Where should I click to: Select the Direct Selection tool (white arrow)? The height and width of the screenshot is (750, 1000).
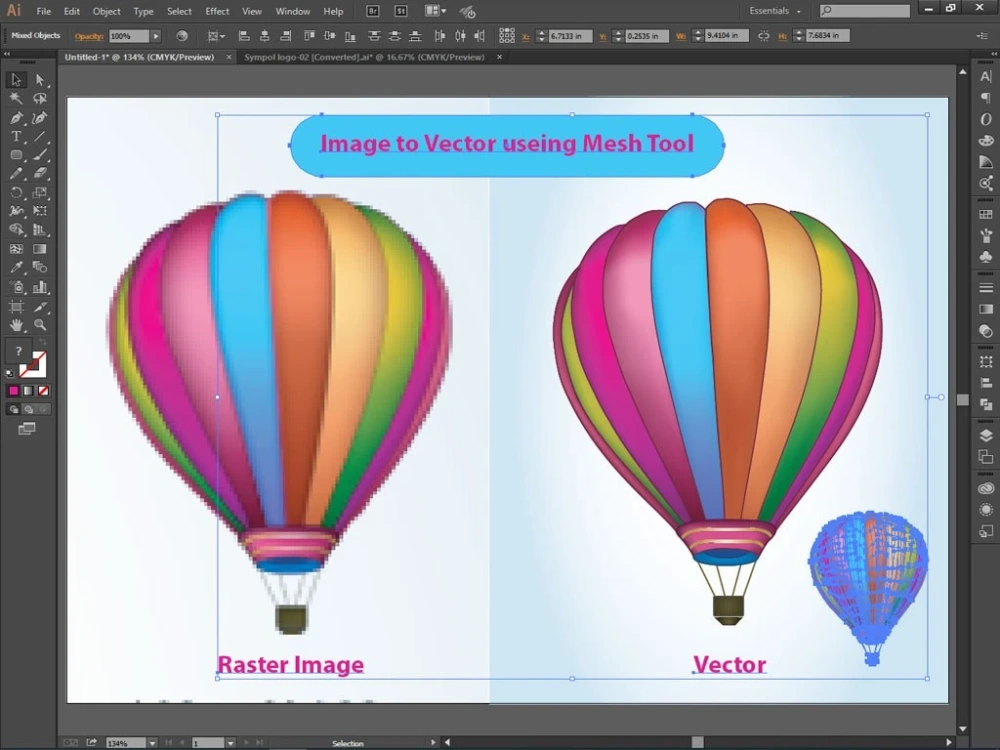[x=40, y=80]
